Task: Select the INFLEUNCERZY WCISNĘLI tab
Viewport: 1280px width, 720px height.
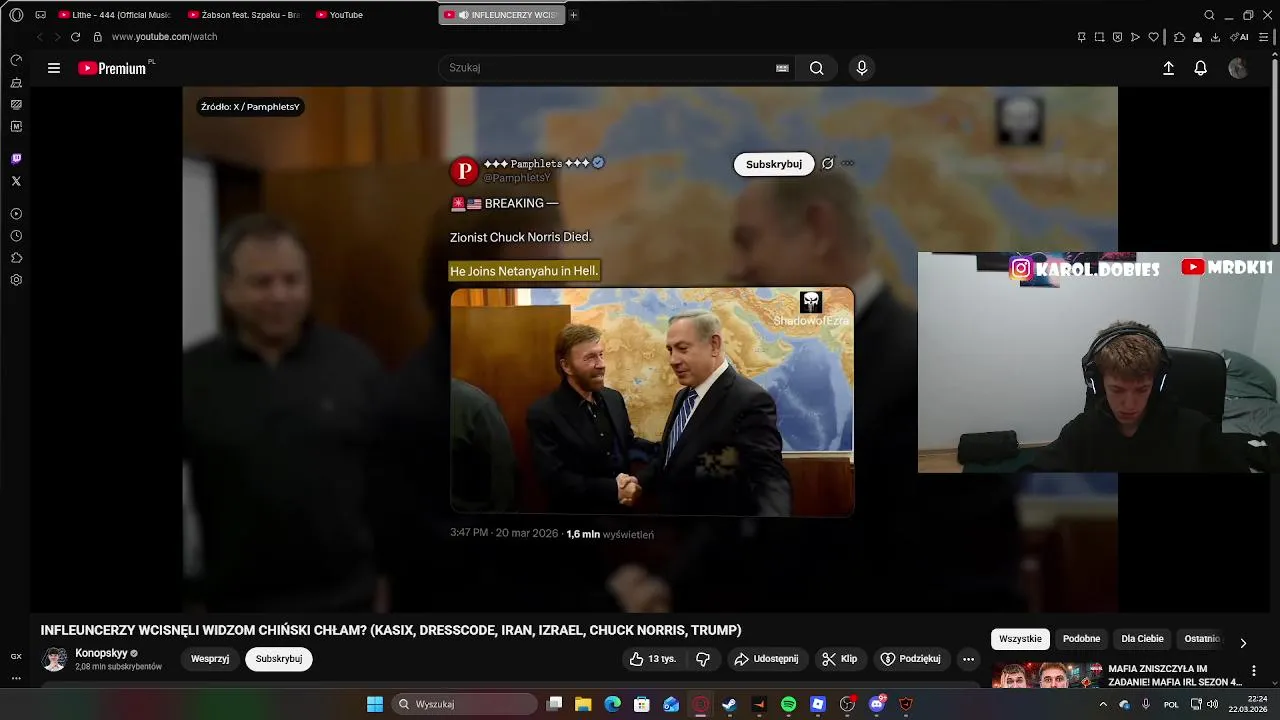Action: coord(501,15)
